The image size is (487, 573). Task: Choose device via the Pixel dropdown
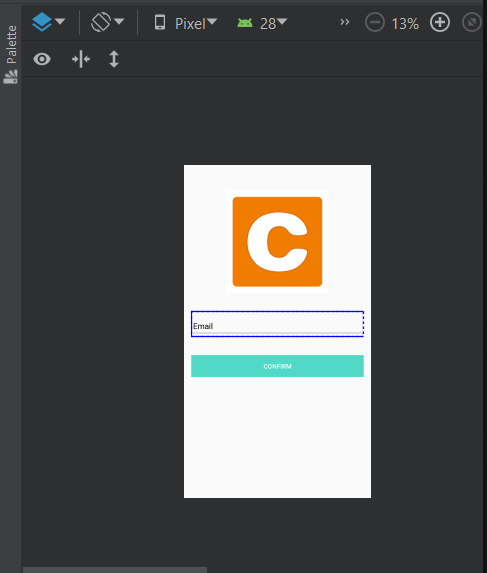[186, 23]
